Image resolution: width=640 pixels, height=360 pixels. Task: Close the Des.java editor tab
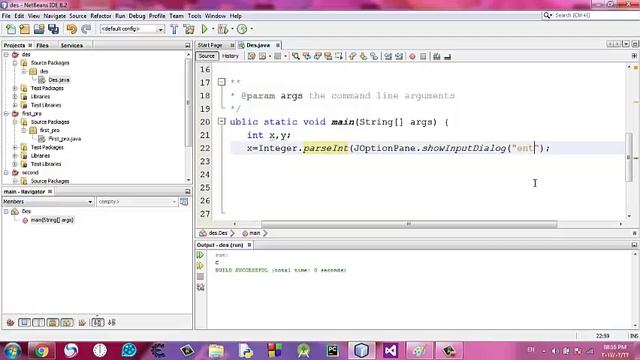click(x=278, y=45)
